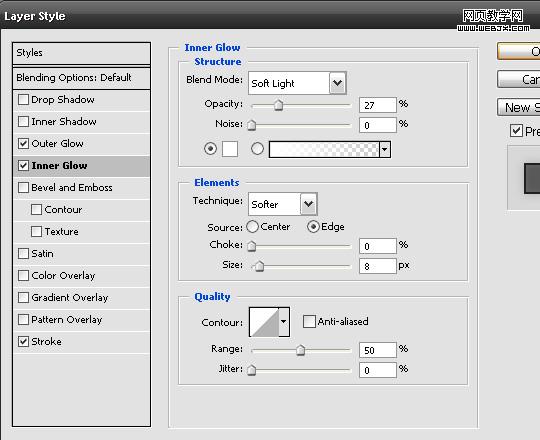Open the Outer Glow settings label

tap(57, 144)
